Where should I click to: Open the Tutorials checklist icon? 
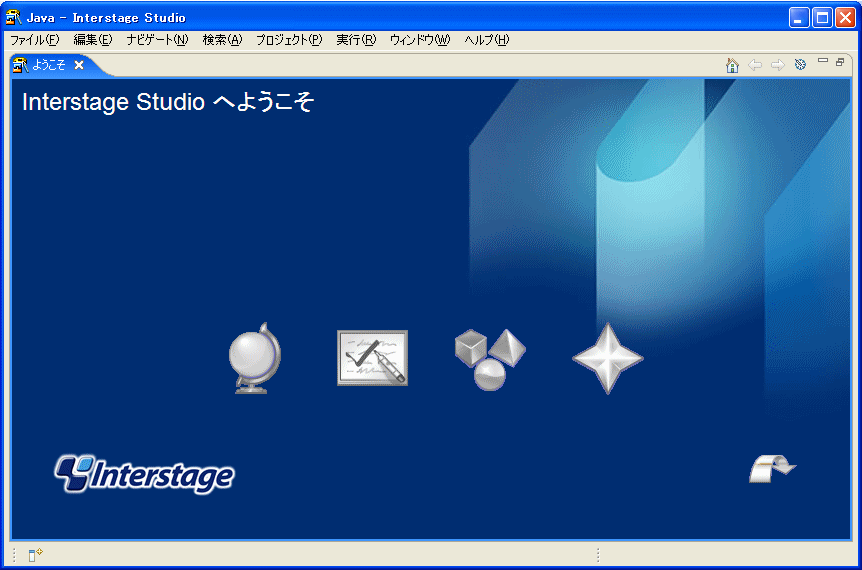(372, 358)
